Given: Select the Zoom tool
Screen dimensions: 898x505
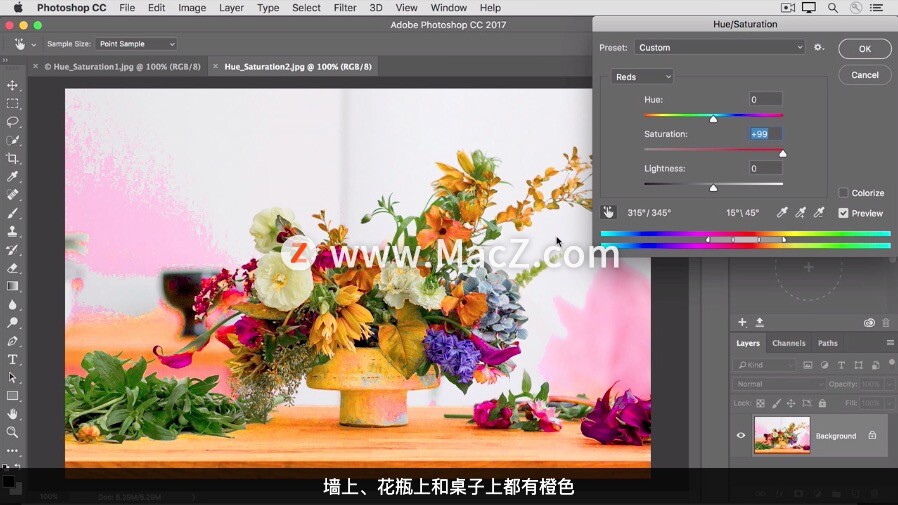Looking at the screenshot, I should coord(12,432).
